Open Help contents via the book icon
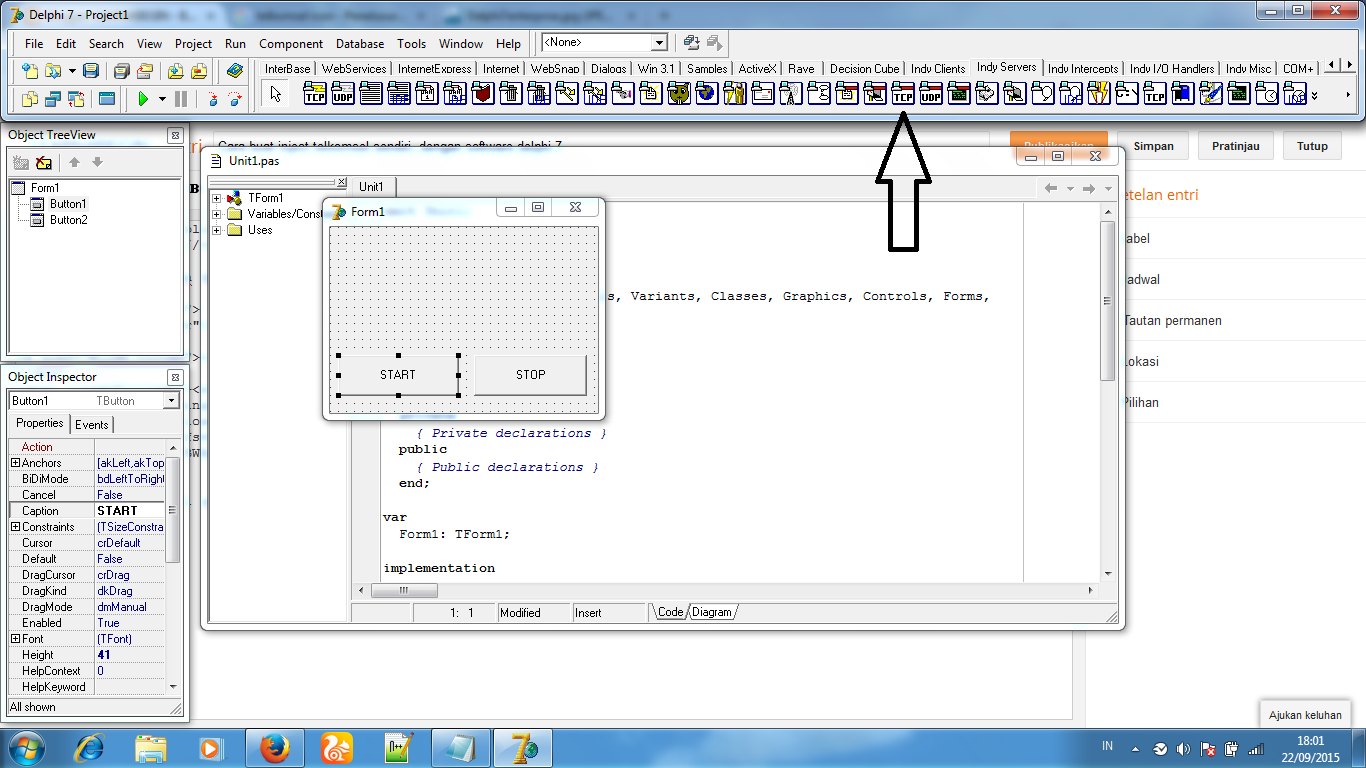1366x768 pixels. pos(235,71)
